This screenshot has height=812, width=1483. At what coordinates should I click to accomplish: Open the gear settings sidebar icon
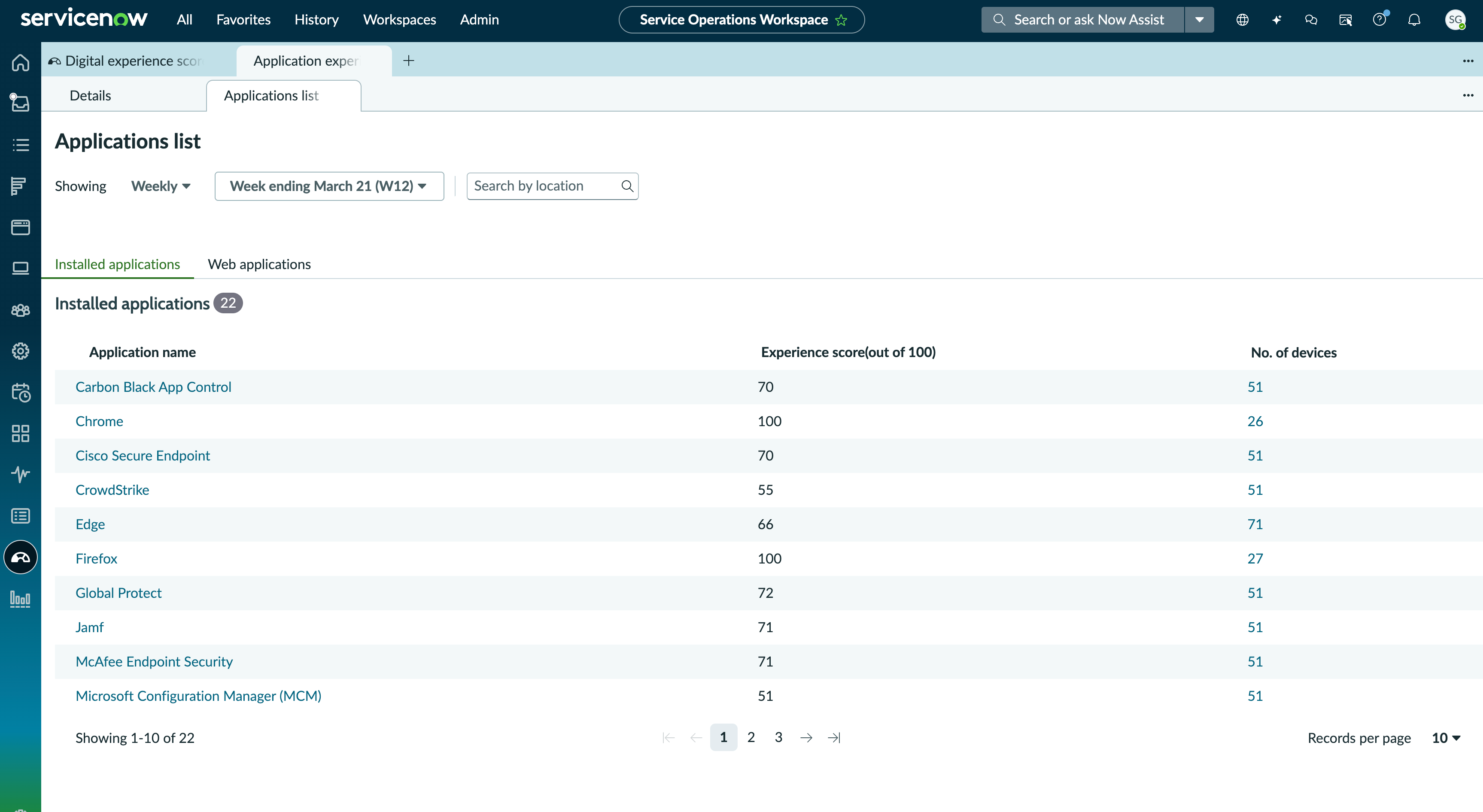(21, 351)
